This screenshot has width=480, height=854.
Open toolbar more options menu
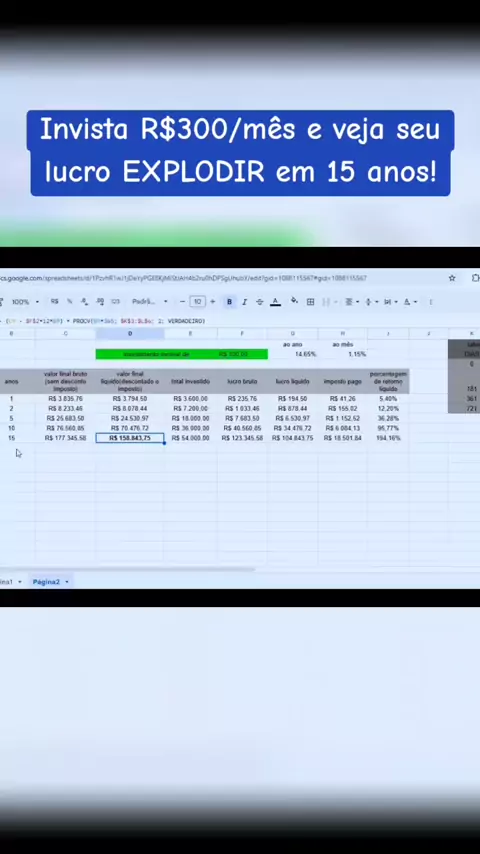[x=430, y=302]
